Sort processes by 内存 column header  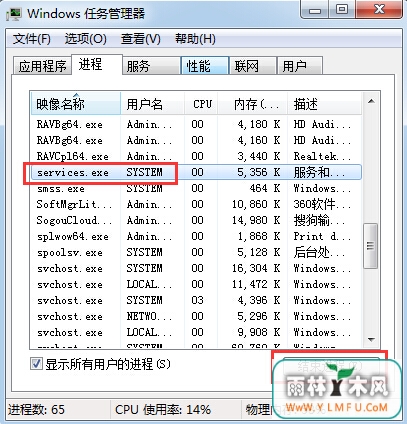point(253,104)
